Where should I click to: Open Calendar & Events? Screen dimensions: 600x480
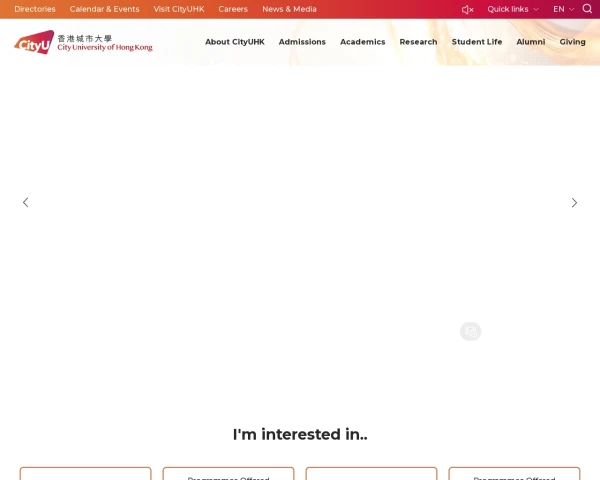(x=104, y=9)
